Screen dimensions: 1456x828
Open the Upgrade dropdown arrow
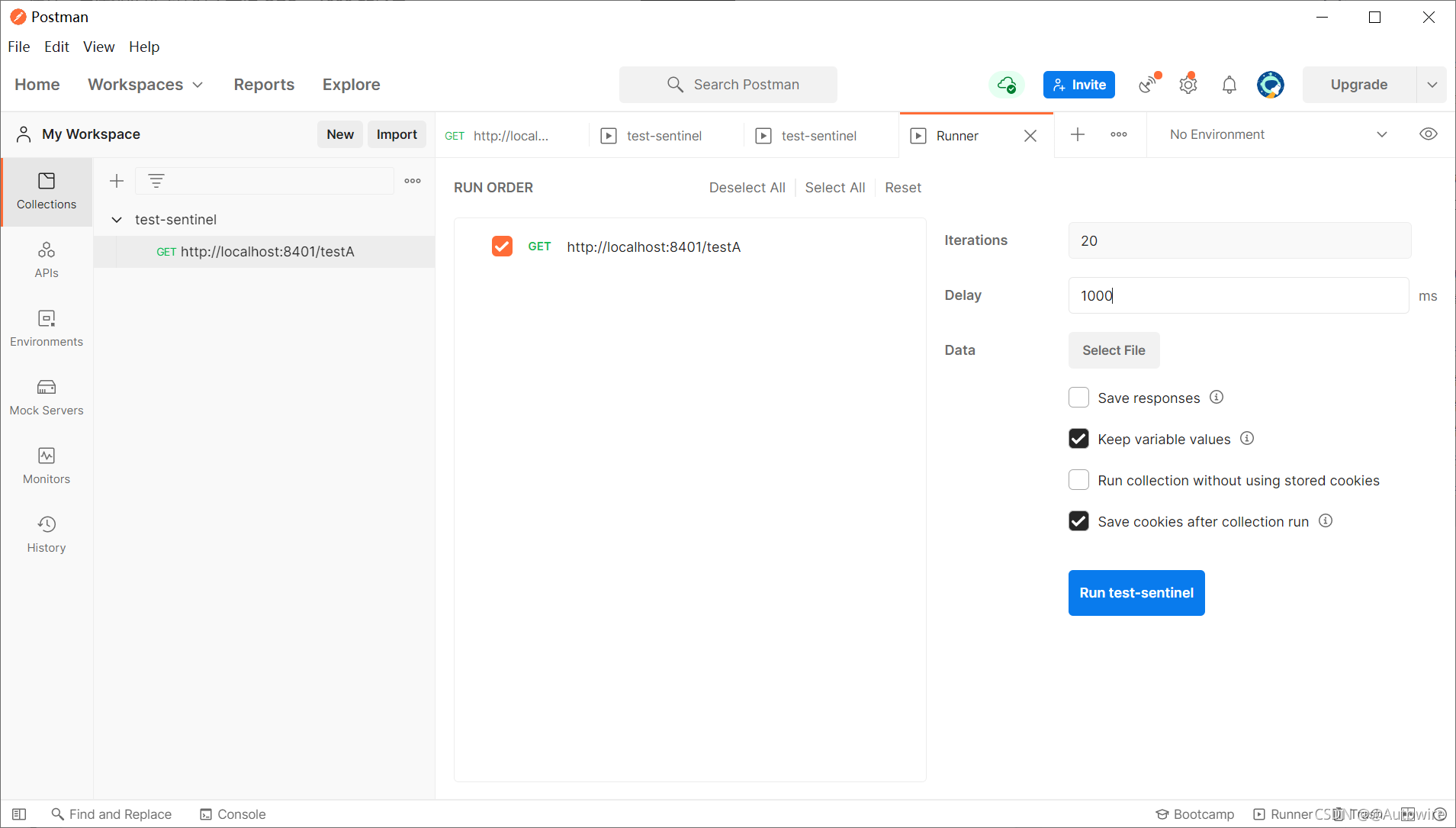1432,85
